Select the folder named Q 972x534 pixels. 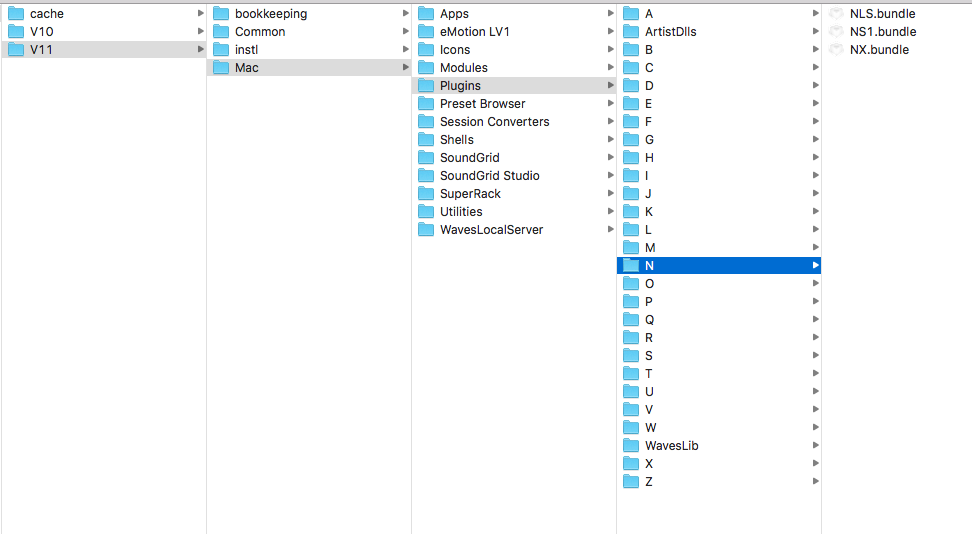point(719,319)
